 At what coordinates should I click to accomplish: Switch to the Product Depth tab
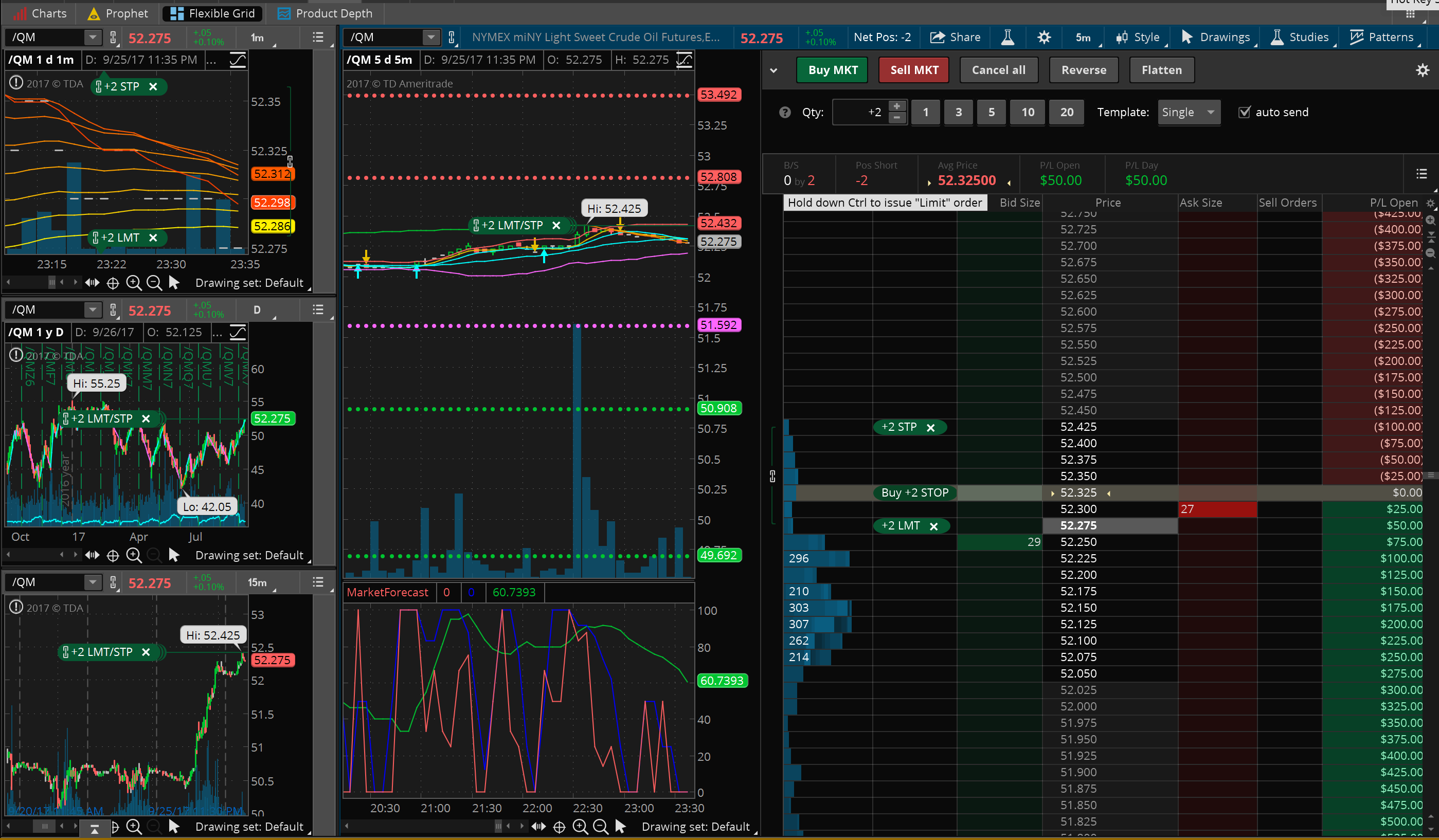pyautogui.click(x=325, y=13)
